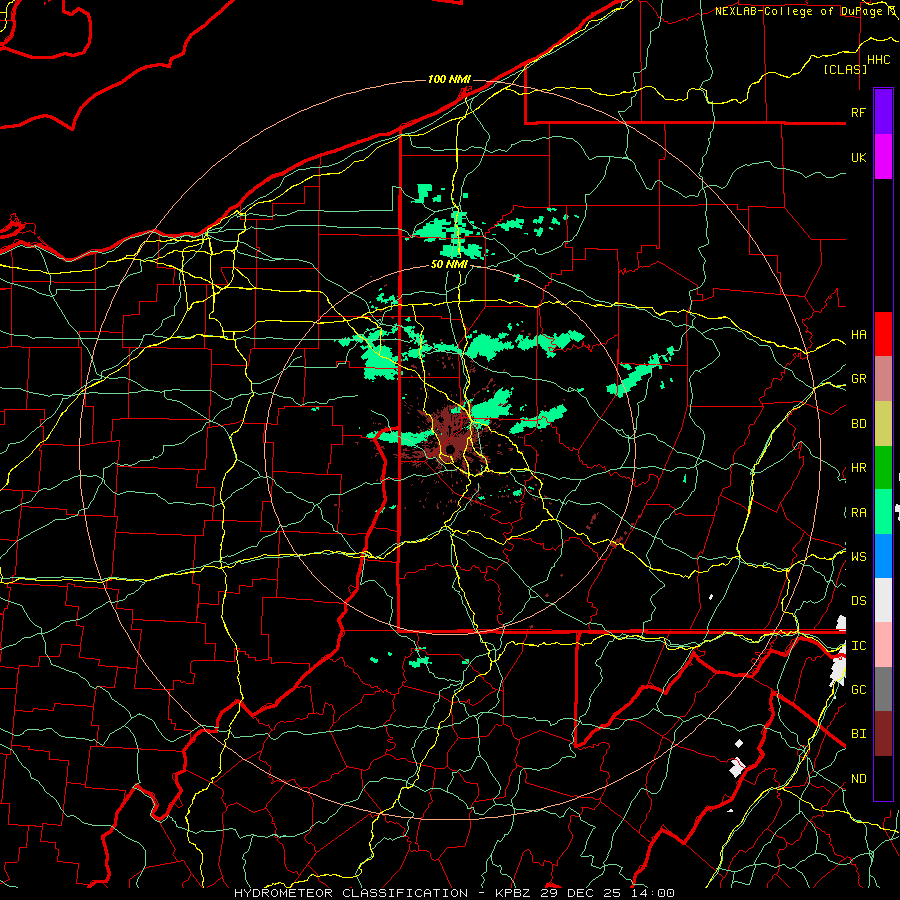Click the WS legend label
Viewport: 900px width, 900px height.
coord(859,557)
